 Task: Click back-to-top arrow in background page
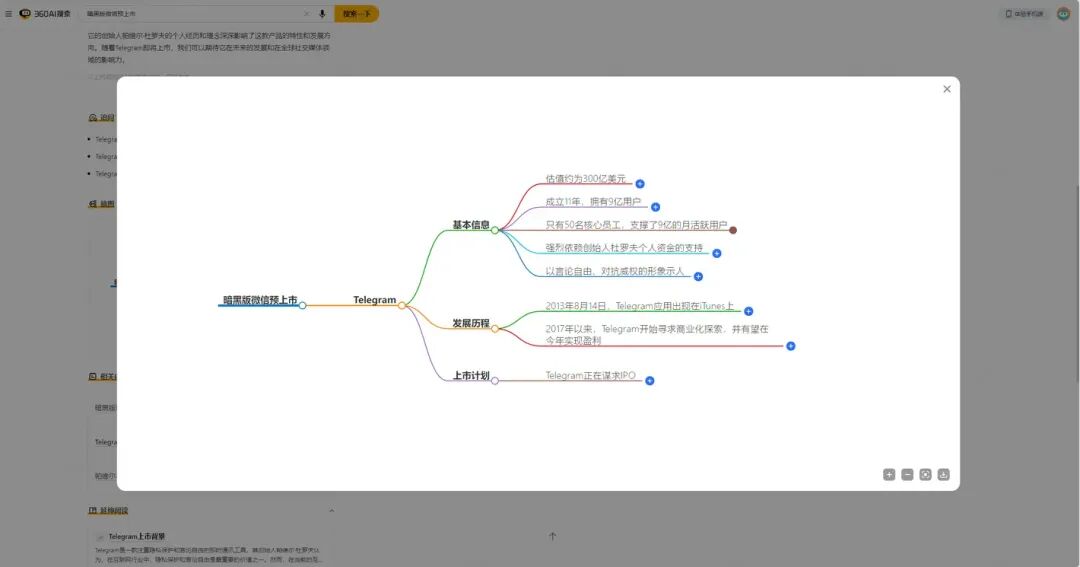tap(552, 536)
